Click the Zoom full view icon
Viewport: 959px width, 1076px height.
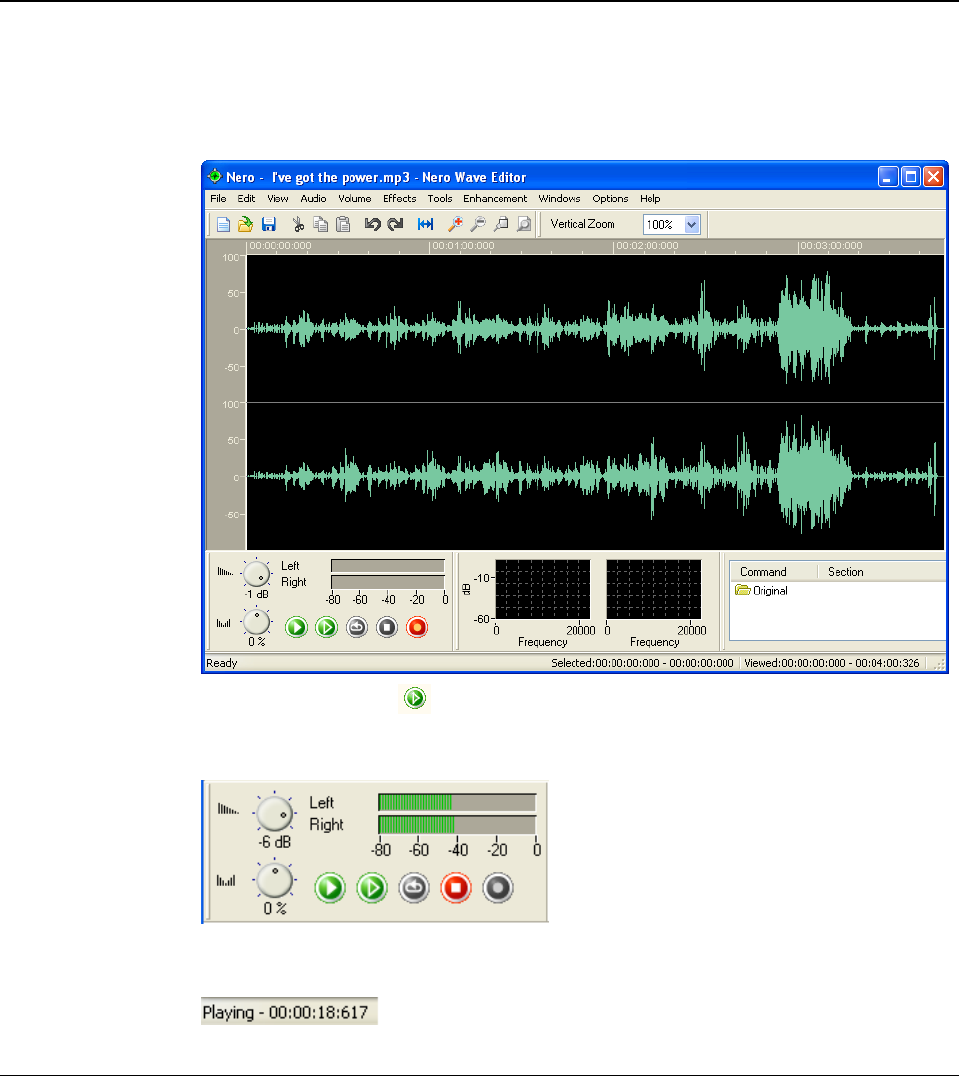[524, 224]
